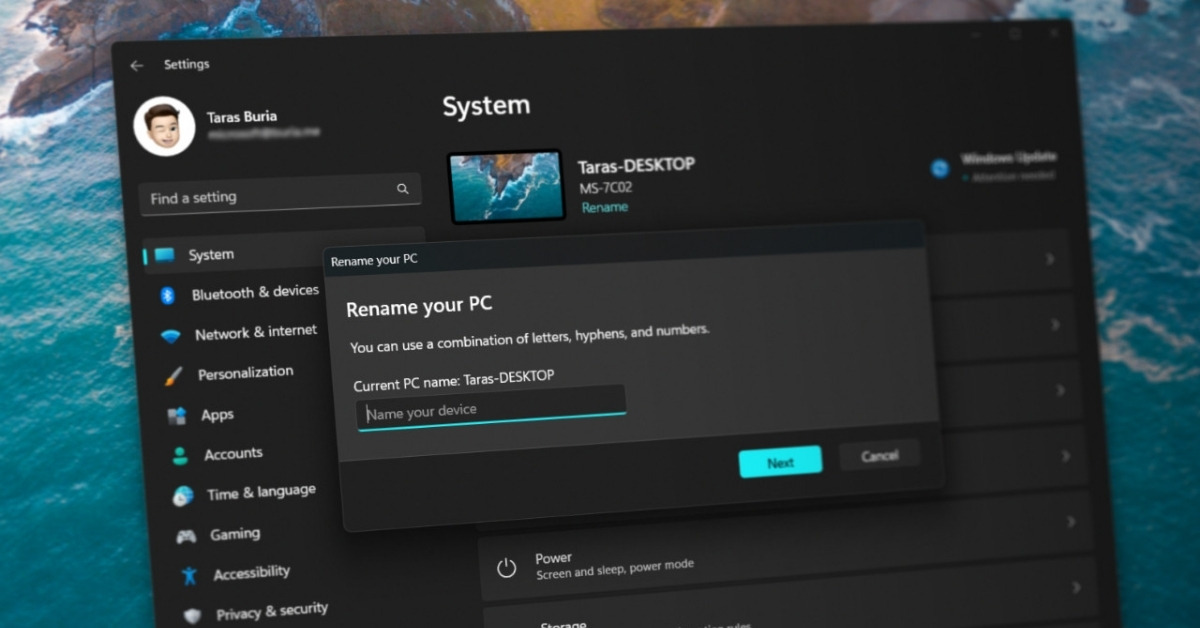Select the System sidebar item
1200x628 pixels.
211,255
